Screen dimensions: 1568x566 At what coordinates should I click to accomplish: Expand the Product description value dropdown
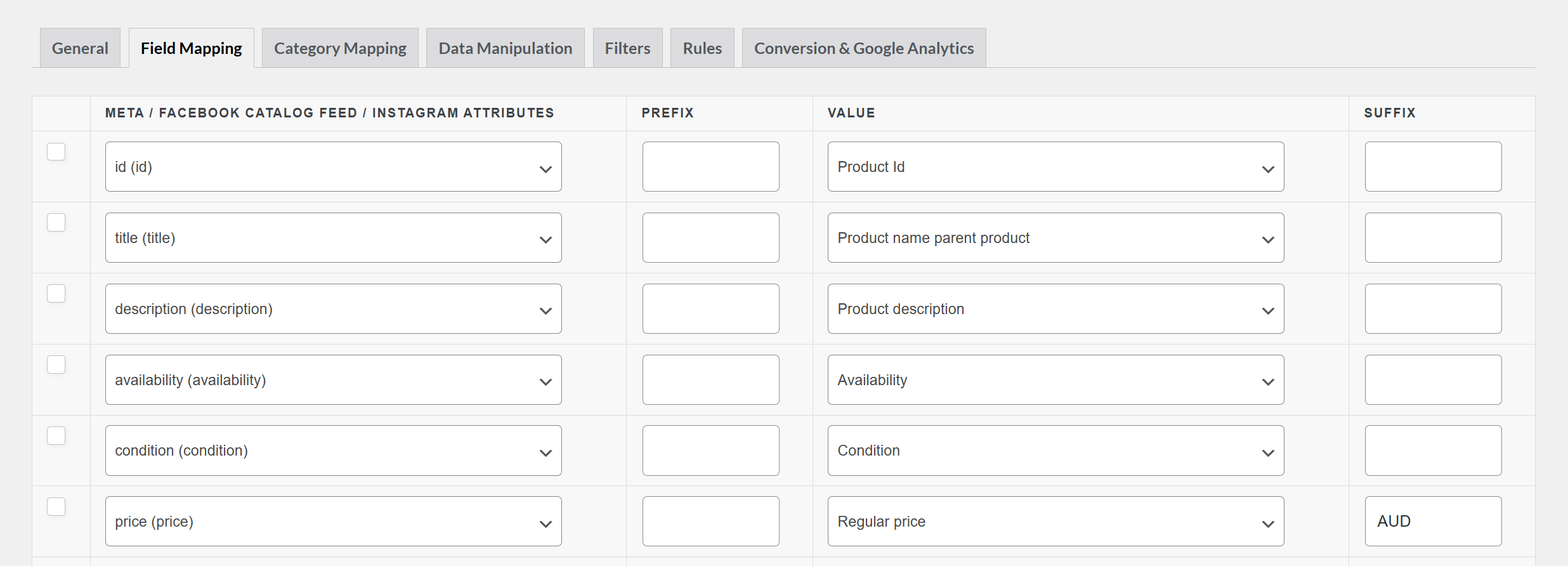(1055, 309)
